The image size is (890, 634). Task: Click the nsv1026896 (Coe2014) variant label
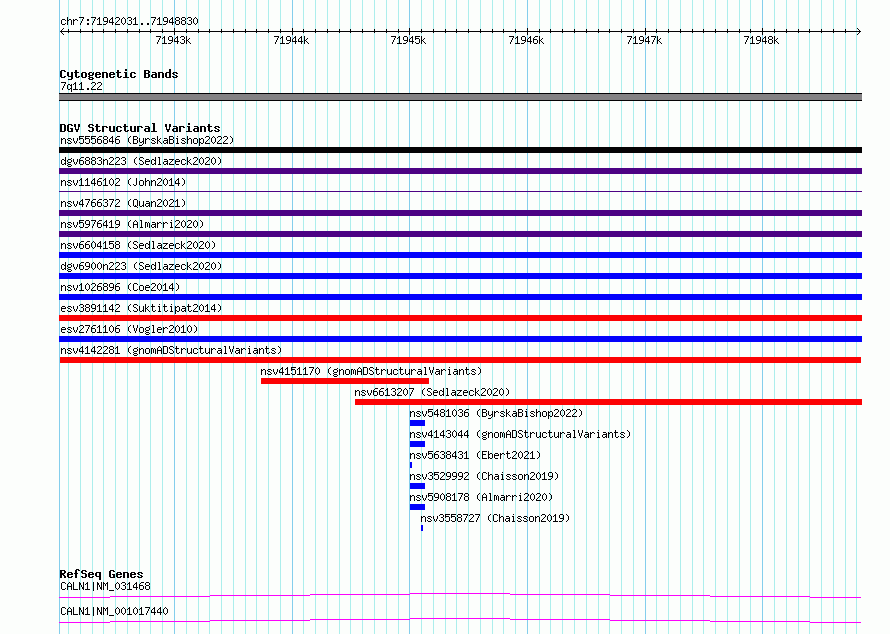[120, 287]
